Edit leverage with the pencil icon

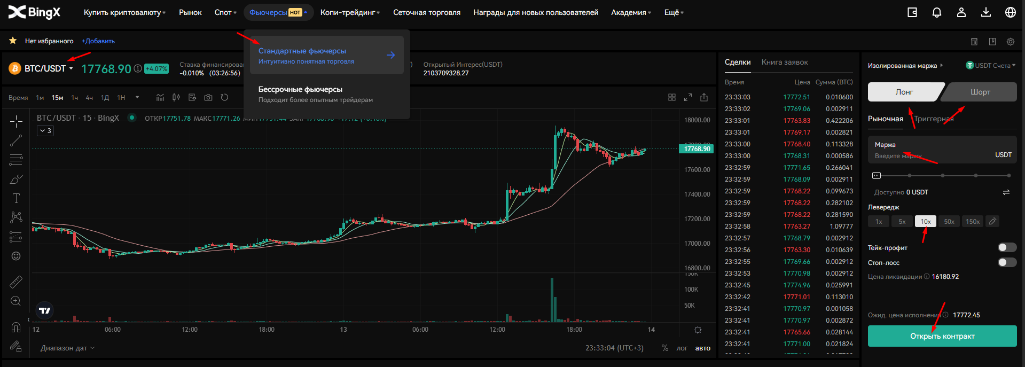pos(992,221)
